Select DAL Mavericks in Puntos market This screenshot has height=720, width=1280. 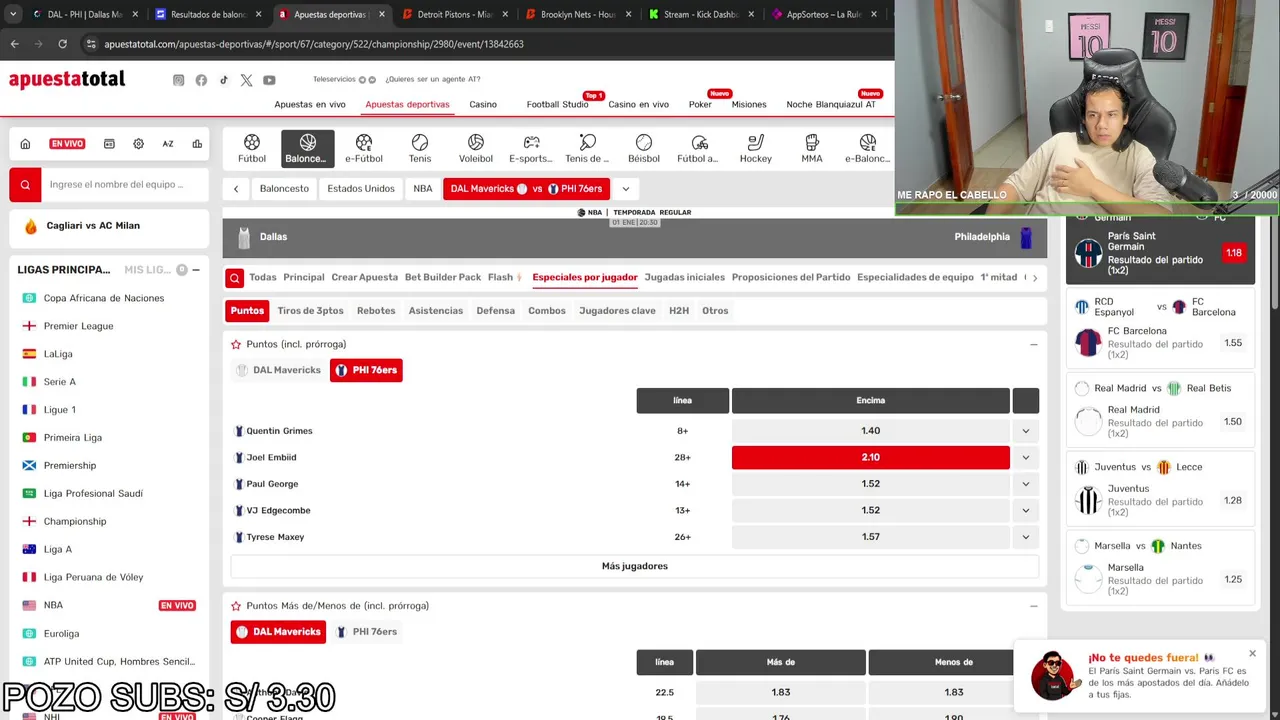point(278,370)
